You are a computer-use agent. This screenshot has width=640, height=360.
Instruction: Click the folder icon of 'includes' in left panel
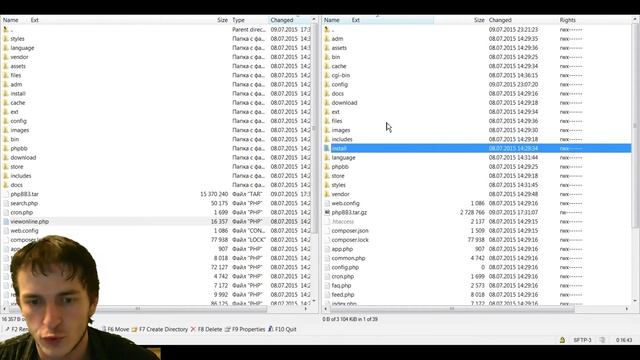point(6,176)
